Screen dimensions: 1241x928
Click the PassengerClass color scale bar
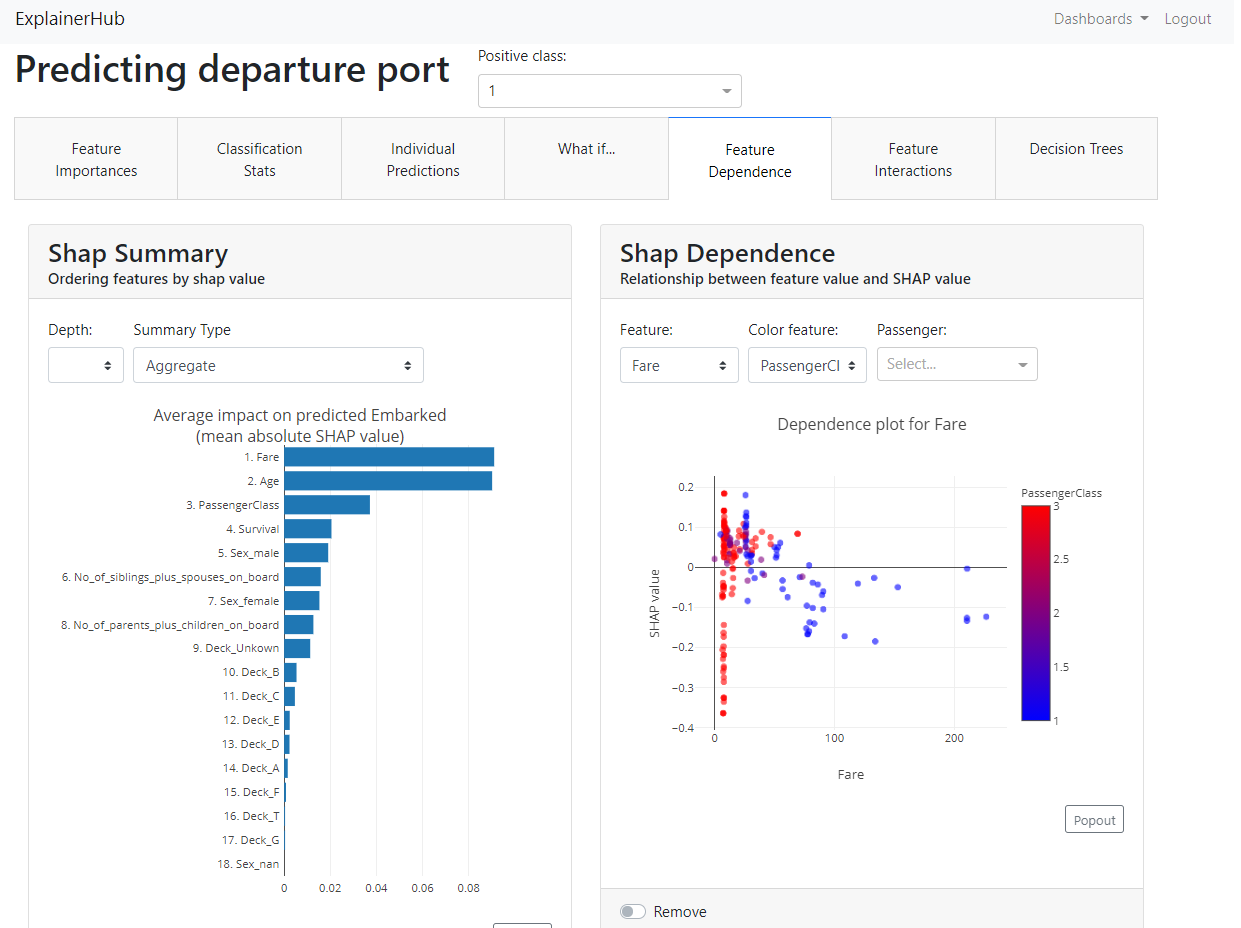[x=1035, y=612]
